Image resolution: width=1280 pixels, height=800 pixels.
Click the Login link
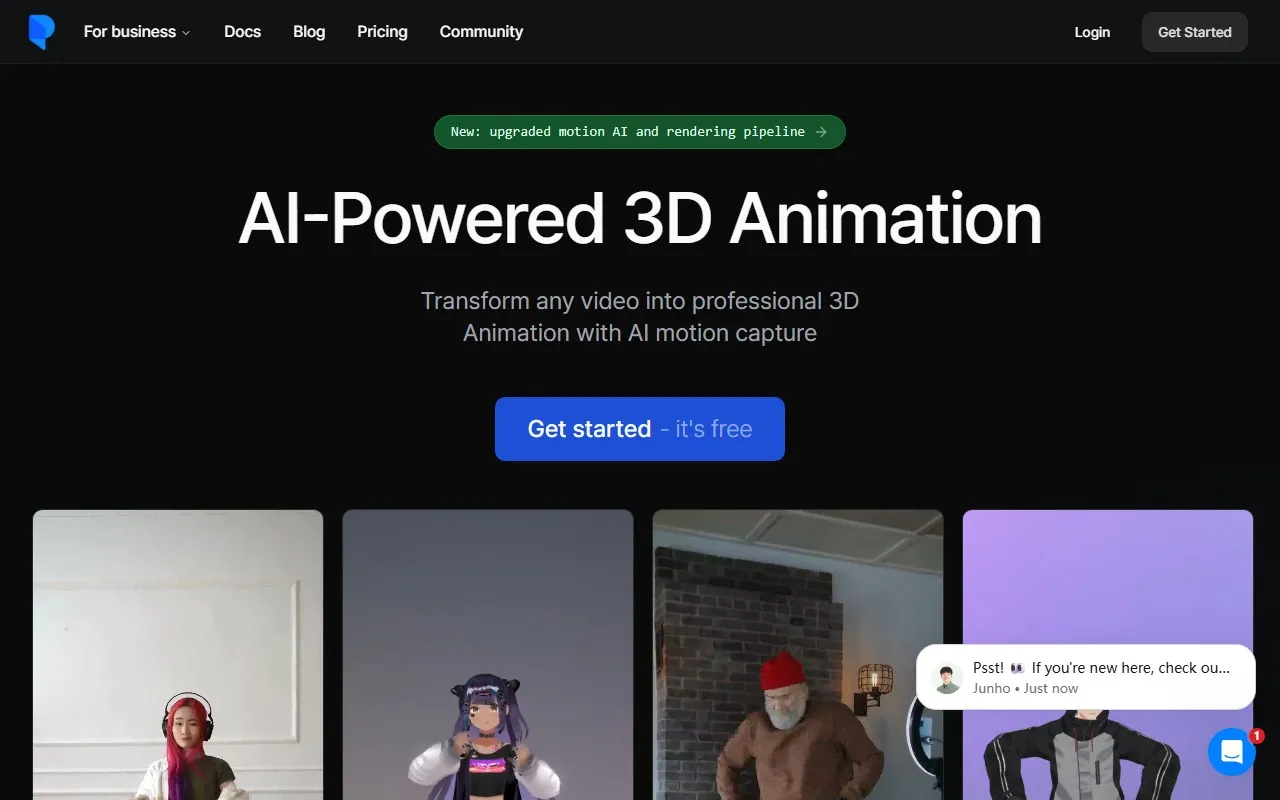1092,31
